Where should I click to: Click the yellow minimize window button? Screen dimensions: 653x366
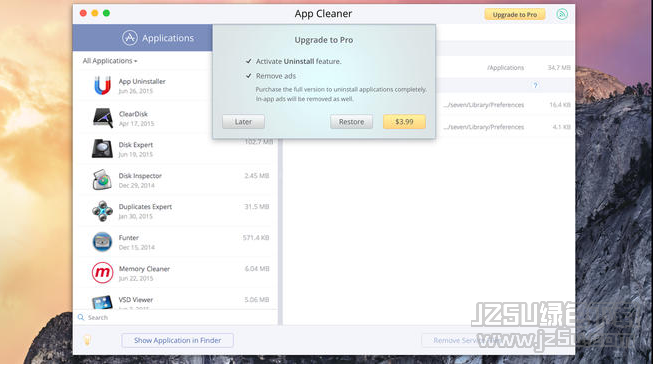pyautogui.click(x=95, y=13)
